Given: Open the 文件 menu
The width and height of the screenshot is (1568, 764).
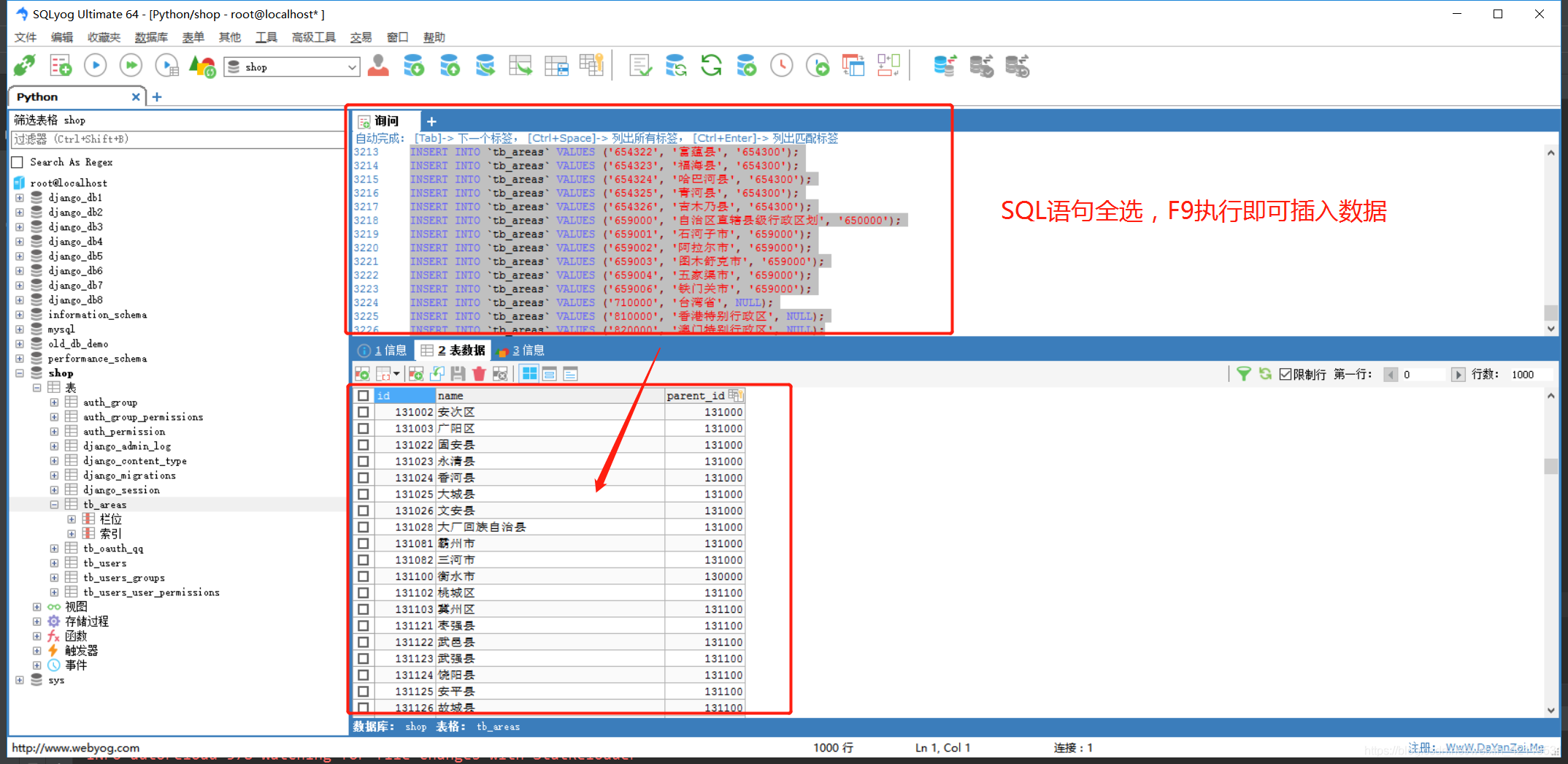Looking at the screenshot, I should pyautogui.click(x=26, y=37).
